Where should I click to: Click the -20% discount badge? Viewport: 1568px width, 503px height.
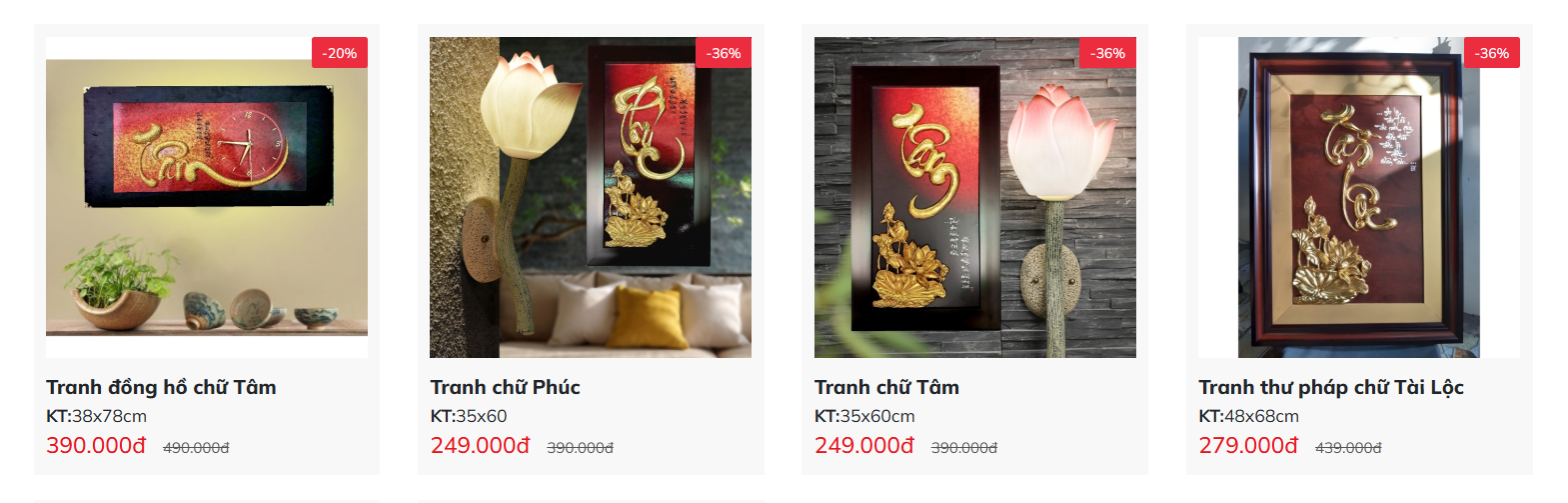tap(340, 53)
